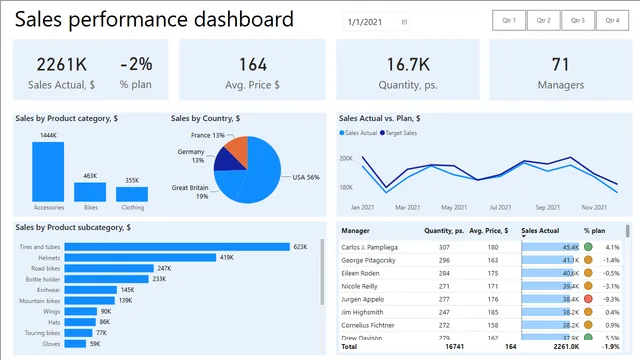Click red status dot for Jurgen Appelo
Viewport: 640px width, 360px height.
click(588, 299)
